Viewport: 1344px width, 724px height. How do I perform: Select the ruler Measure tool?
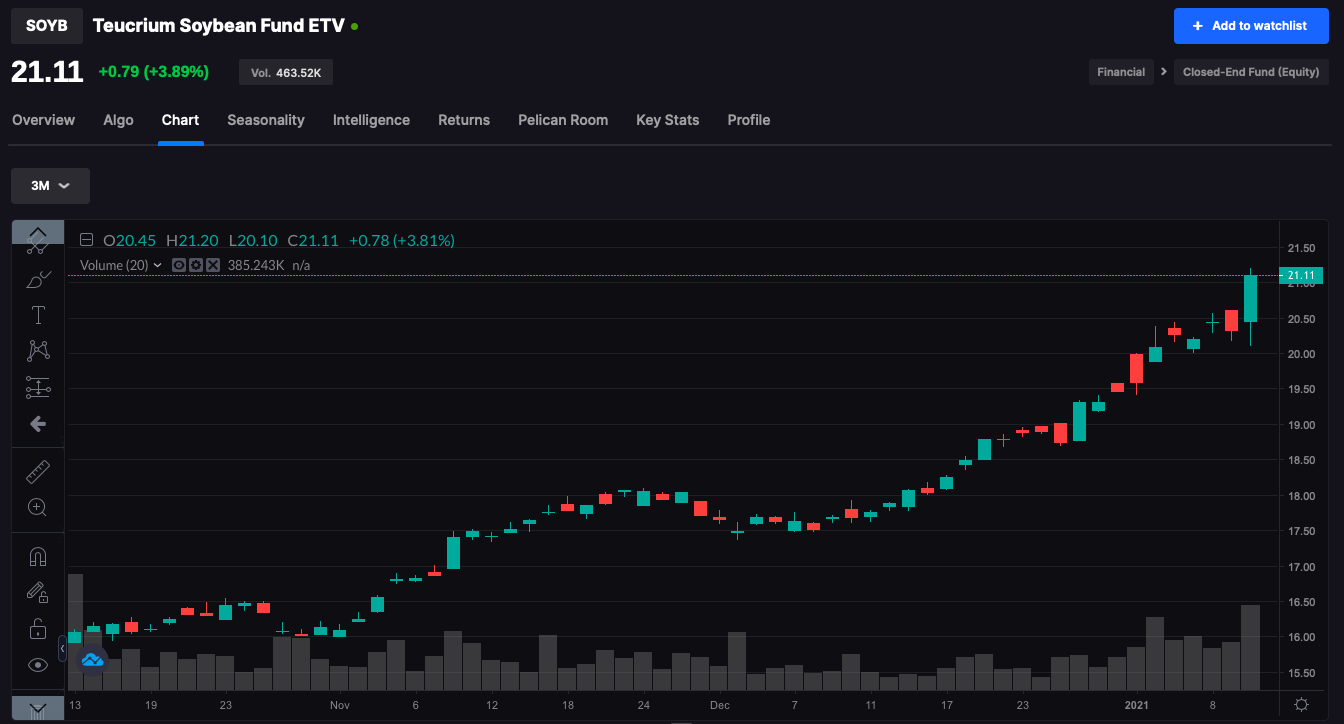(38, 471)
